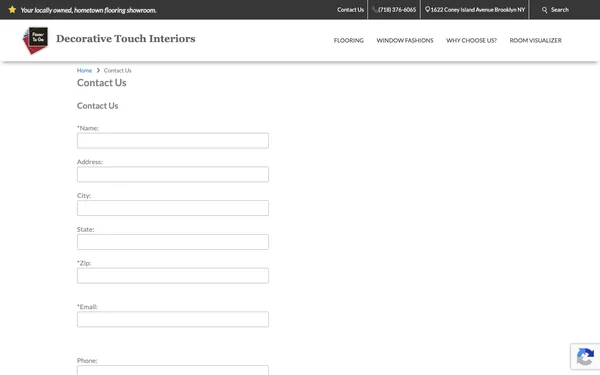Click the 'City:' field label
This screenshot has width=600, height=375.
pos(84,196)
